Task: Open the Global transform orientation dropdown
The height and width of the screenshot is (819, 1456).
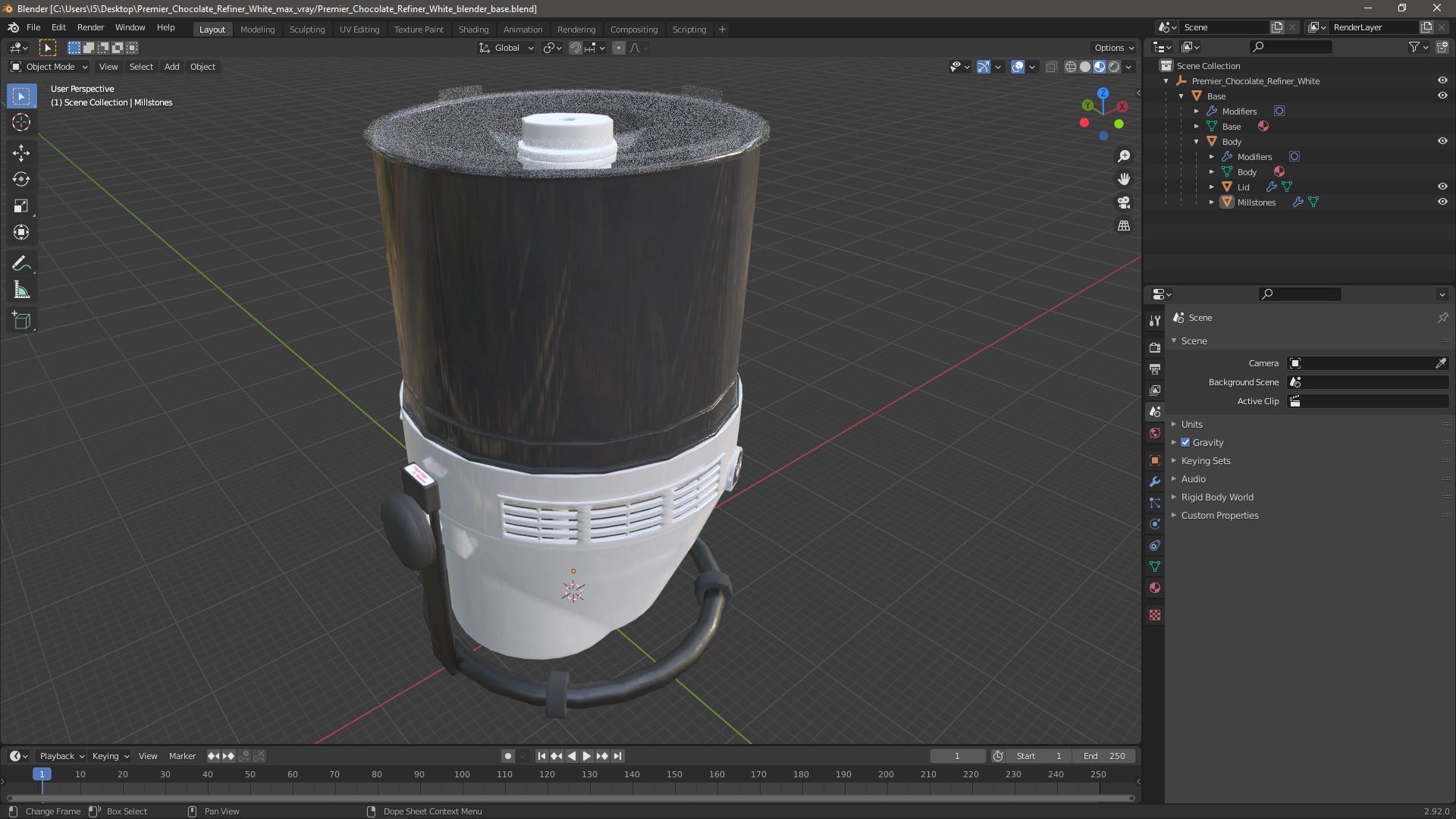Action: (507, 48)
